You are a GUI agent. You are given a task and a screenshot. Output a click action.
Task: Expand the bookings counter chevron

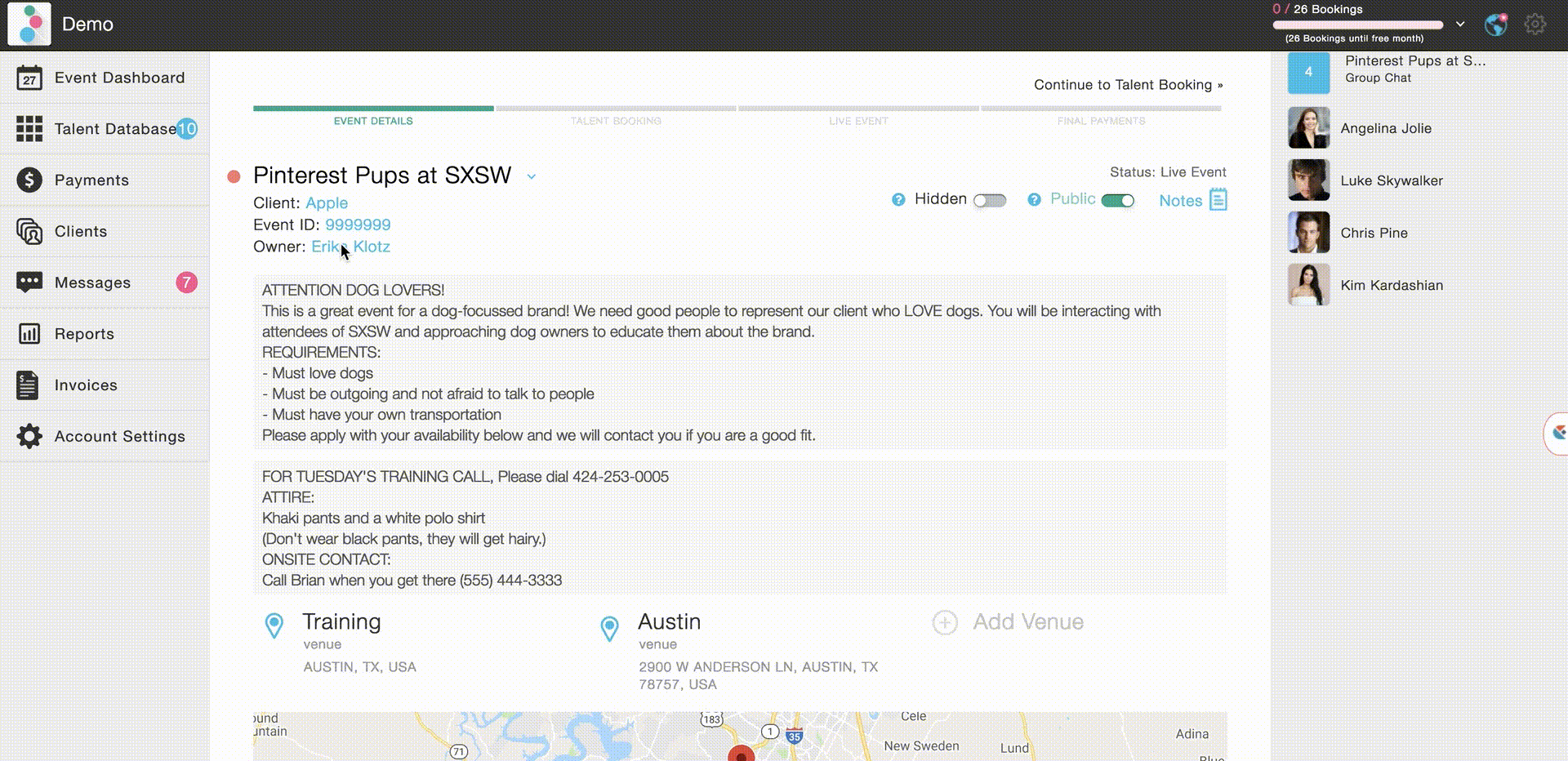pyautogui.click(x=1460, y=24)
